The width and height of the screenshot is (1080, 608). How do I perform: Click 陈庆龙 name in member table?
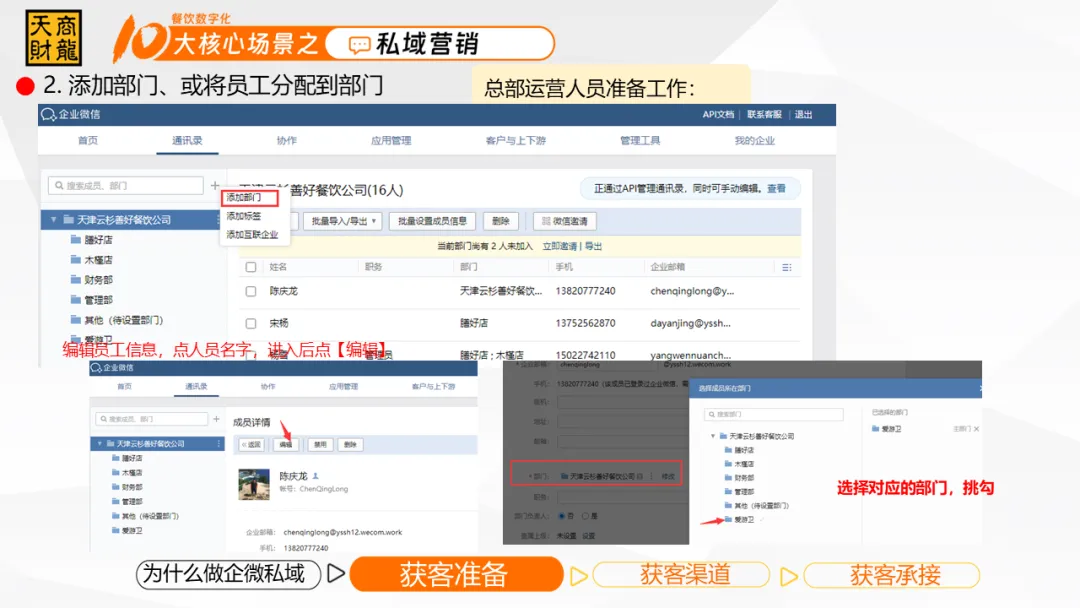[284, 291]
